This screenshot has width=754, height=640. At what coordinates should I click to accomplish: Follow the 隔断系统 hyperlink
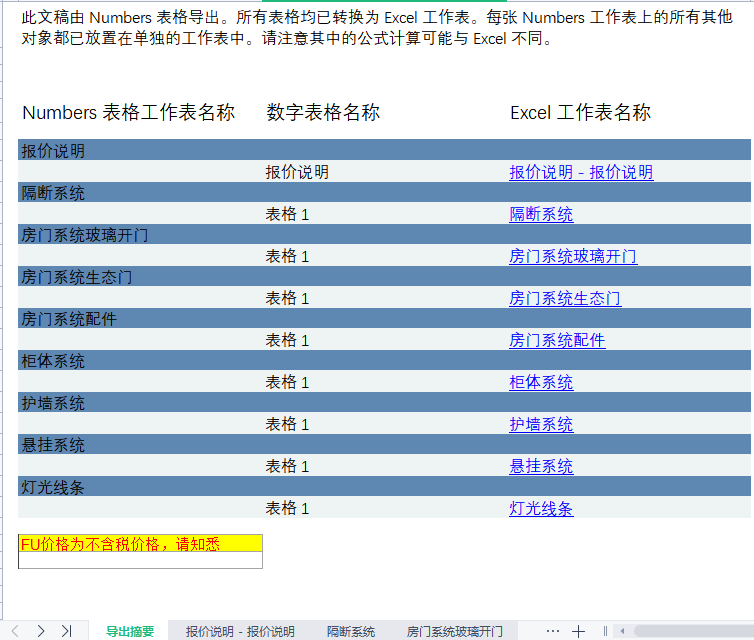click(541, 214)
